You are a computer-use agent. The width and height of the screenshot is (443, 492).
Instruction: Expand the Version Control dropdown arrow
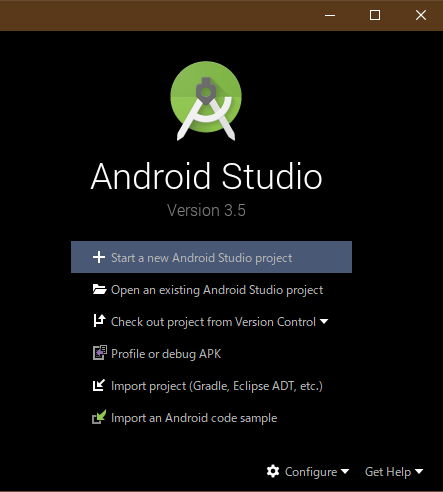(x=324, y=321)
